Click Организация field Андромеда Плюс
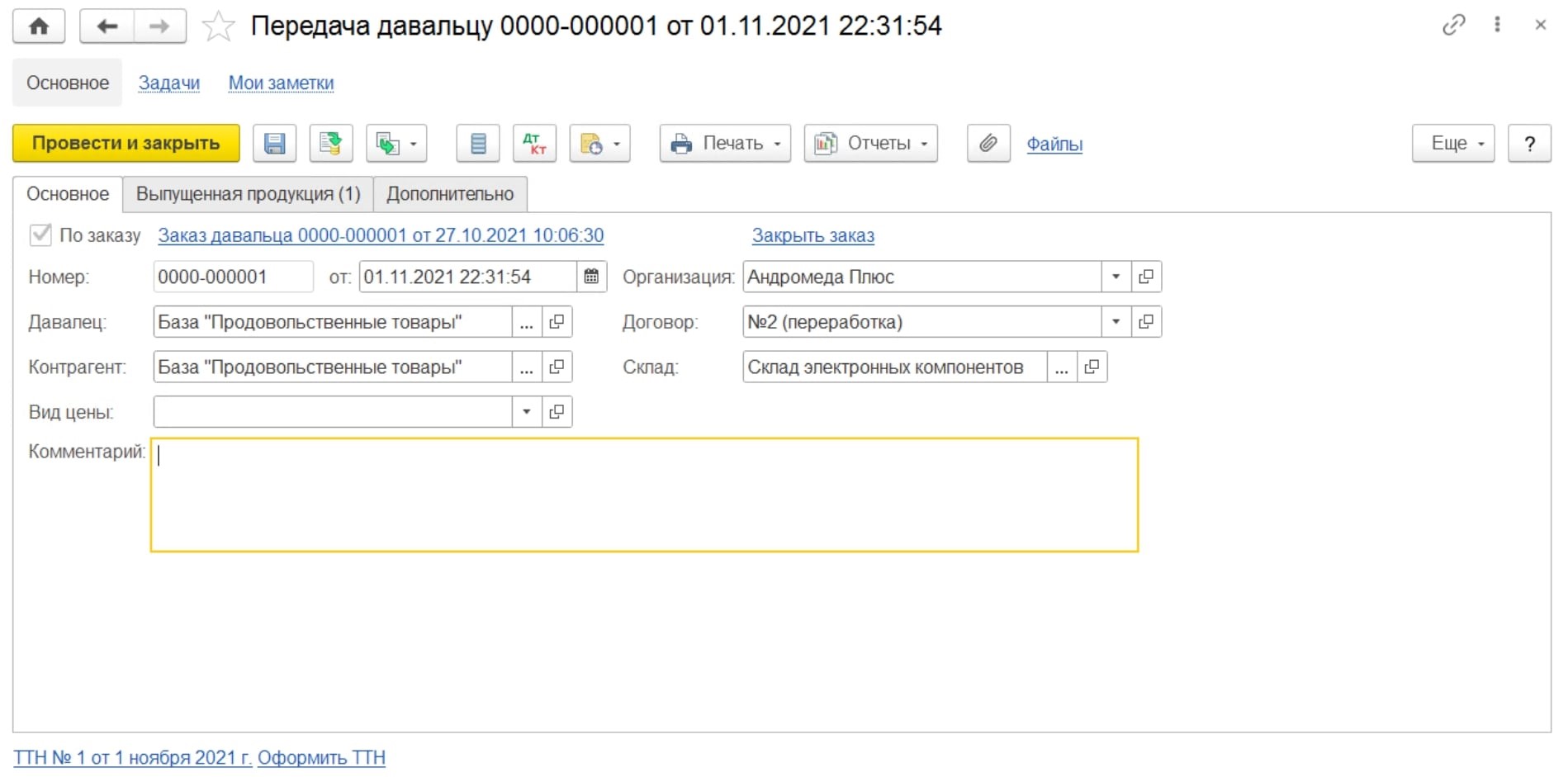1568x777 pixels. tap(922, 277)
